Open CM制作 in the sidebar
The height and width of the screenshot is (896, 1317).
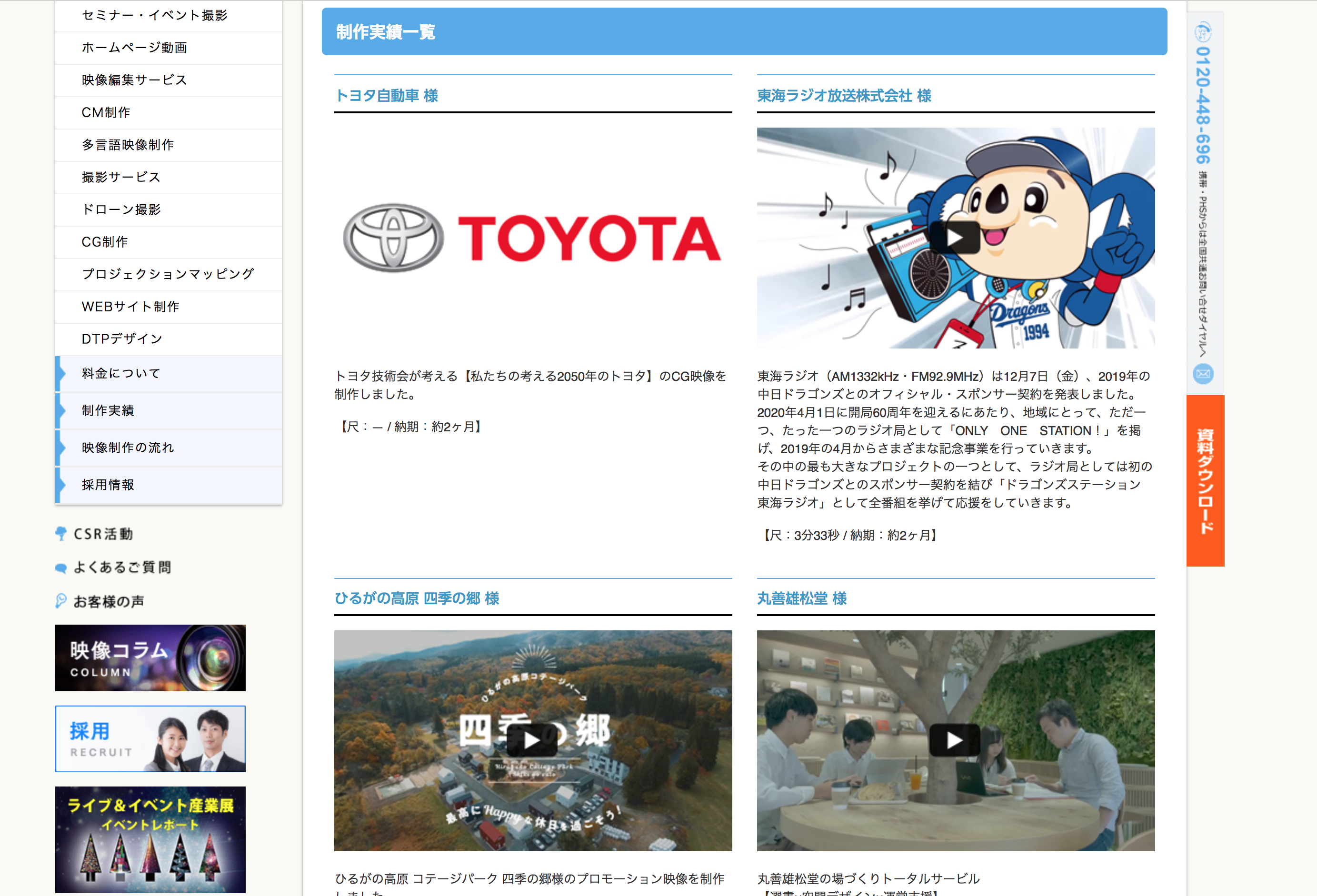[x=168, y=113]
